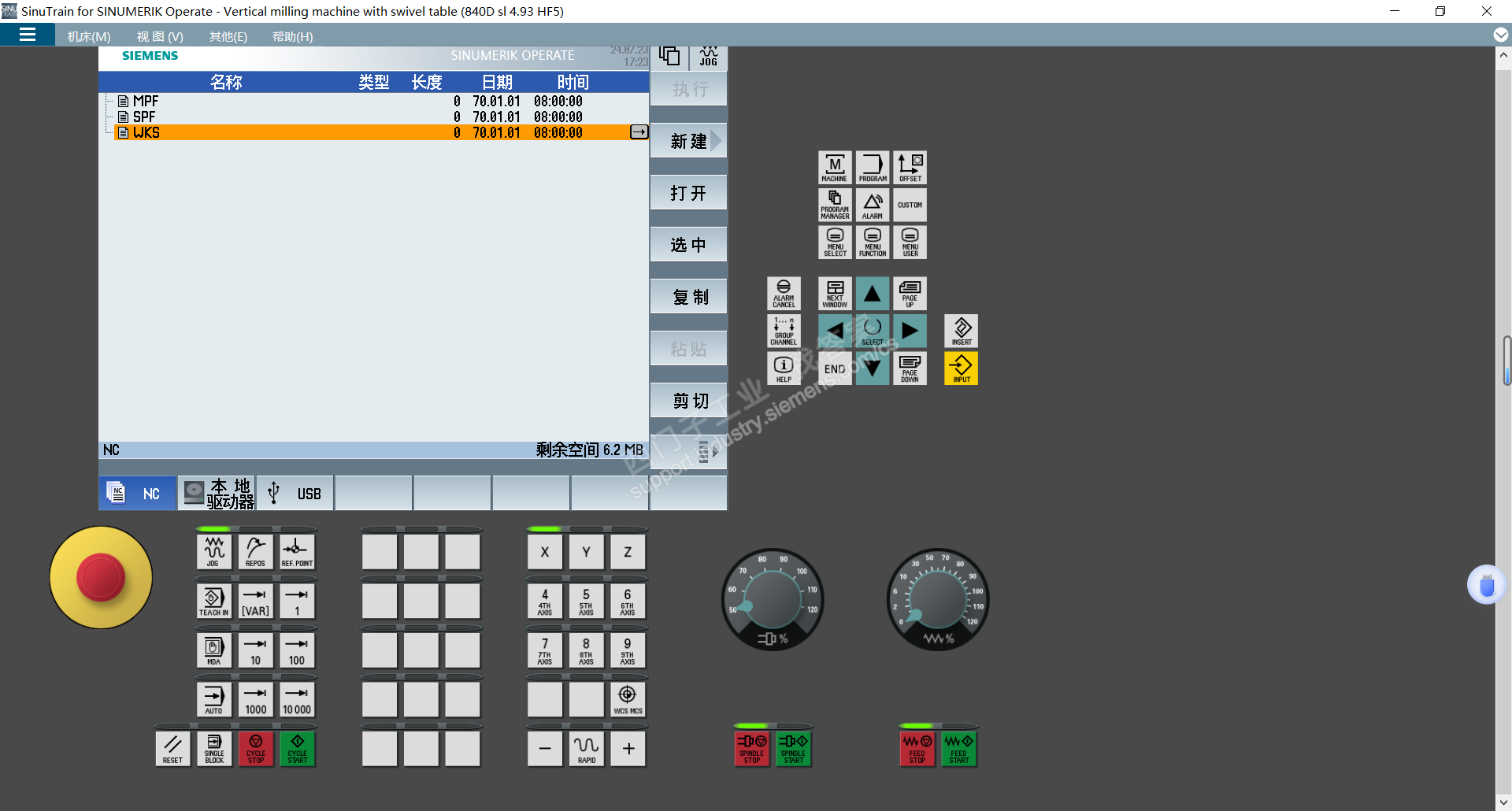Select the PROGRAM key
Image resolution: width=1512 pixels, height=811 pixels.
pos(873,168)
